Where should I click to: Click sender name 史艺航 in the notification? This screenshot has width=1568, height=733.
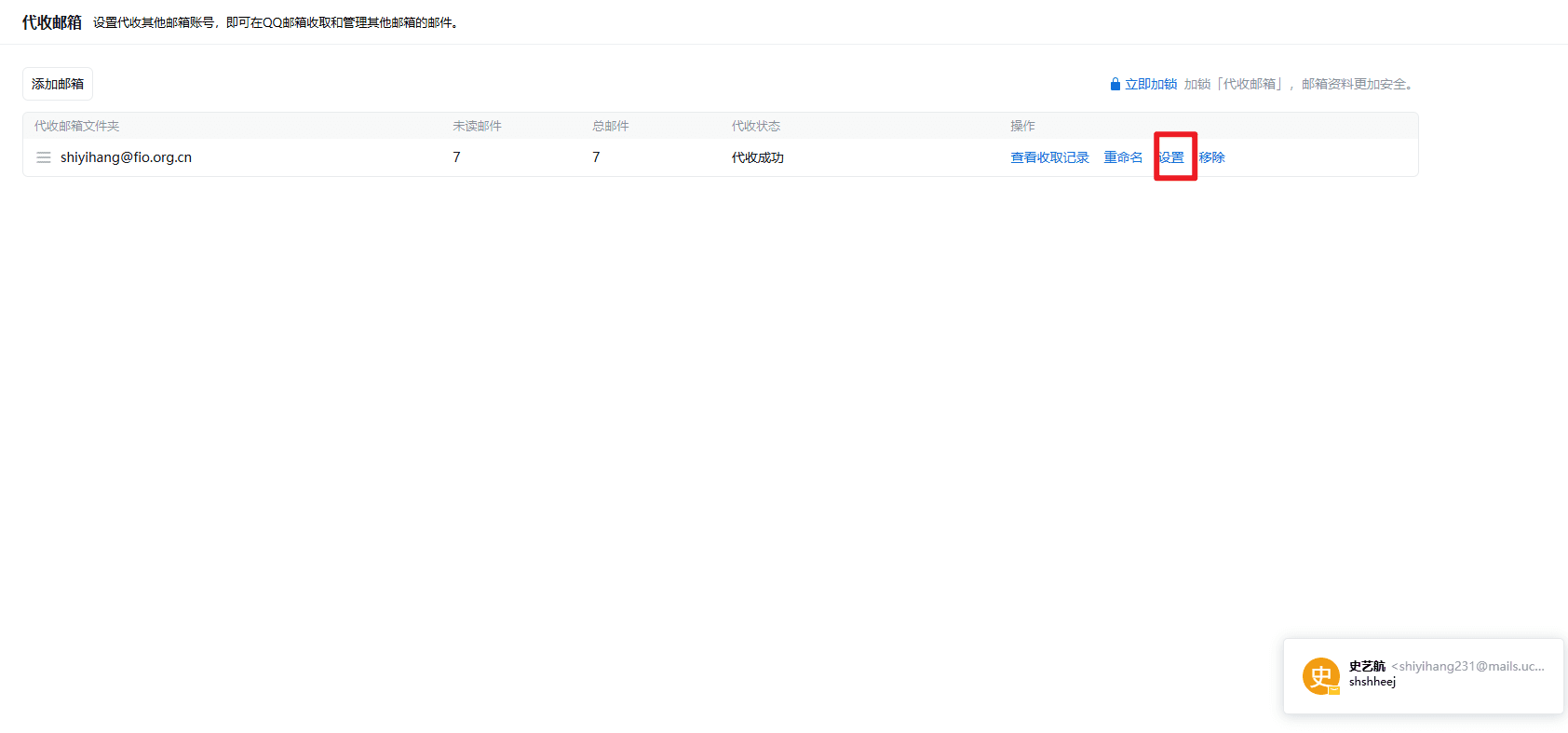(1367, 666)
